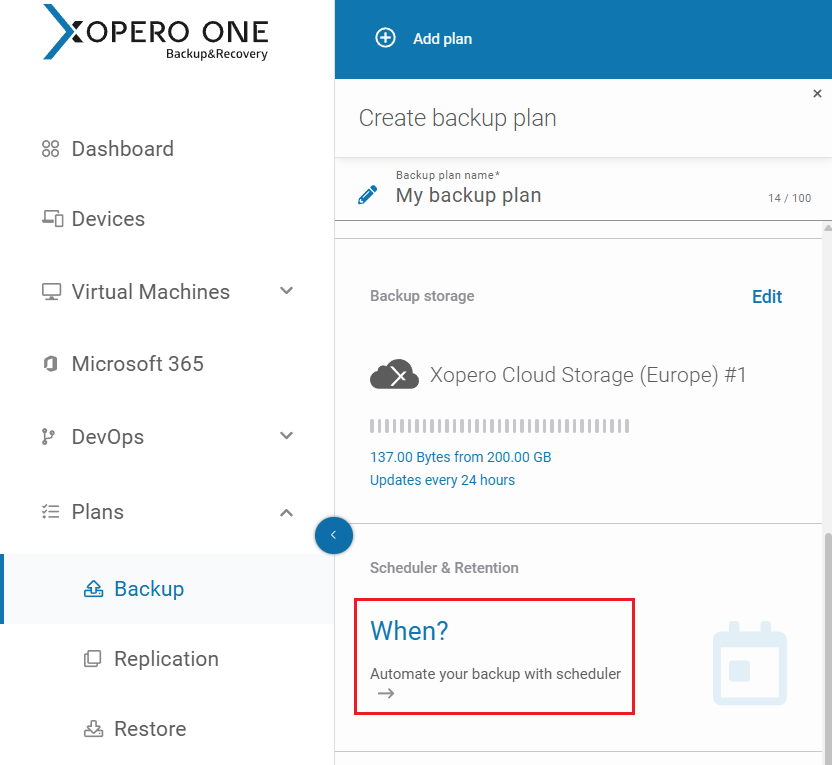Expand the DevOps sidebar section
The width and height of the screenshot is (832, 765).
click(287, 436)
